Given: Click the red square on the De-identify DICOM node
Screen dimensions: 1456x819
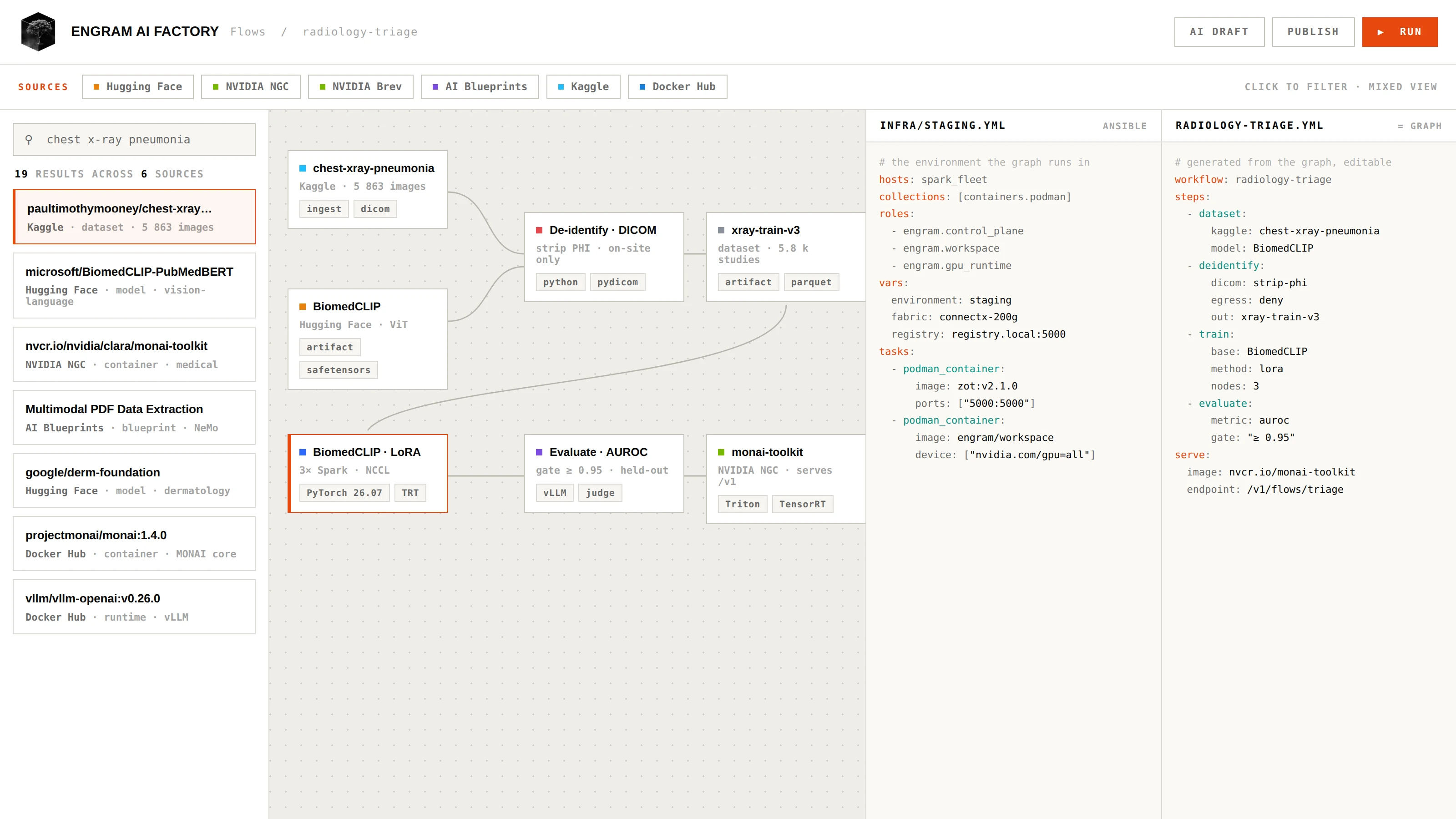Looking at the screenshot, I should (539, 230).
